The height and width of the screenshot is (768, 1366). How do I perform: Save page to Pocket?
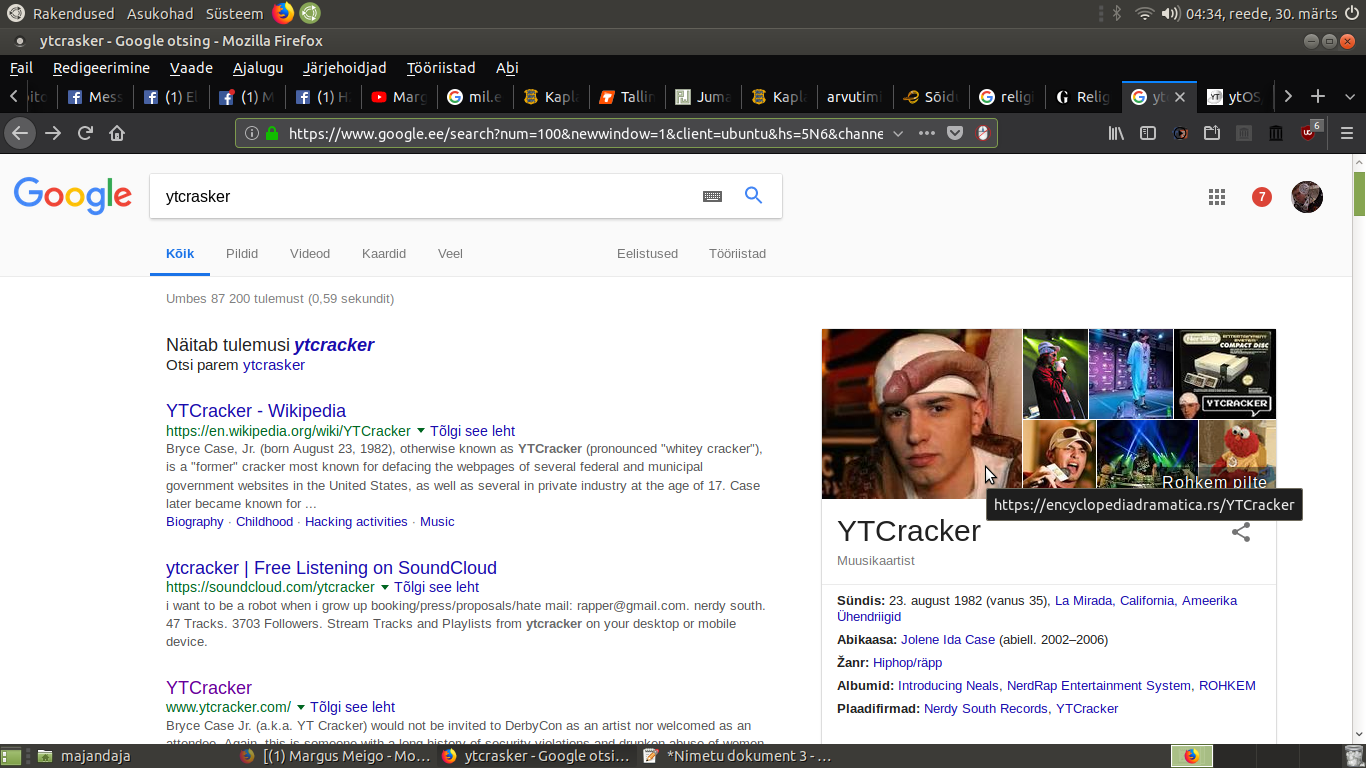pos(955,133)
